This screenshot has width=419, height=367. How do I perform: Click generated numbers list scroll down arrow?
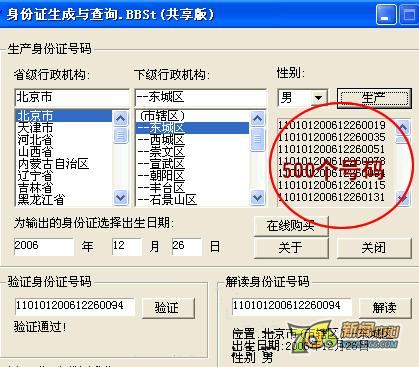coord(402,199)
